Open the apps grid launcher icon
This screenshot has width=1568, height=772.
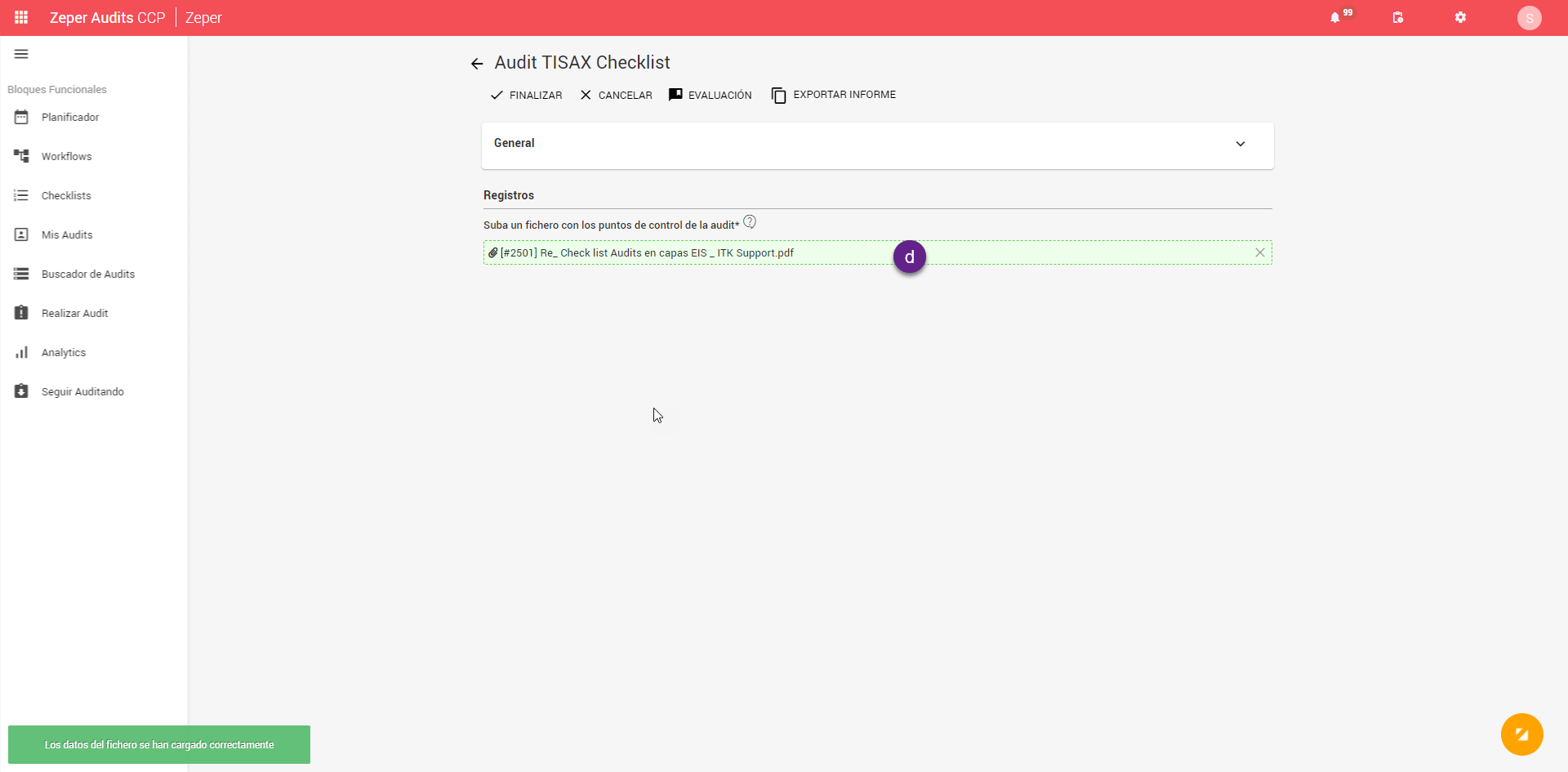[x=21, y=17]
